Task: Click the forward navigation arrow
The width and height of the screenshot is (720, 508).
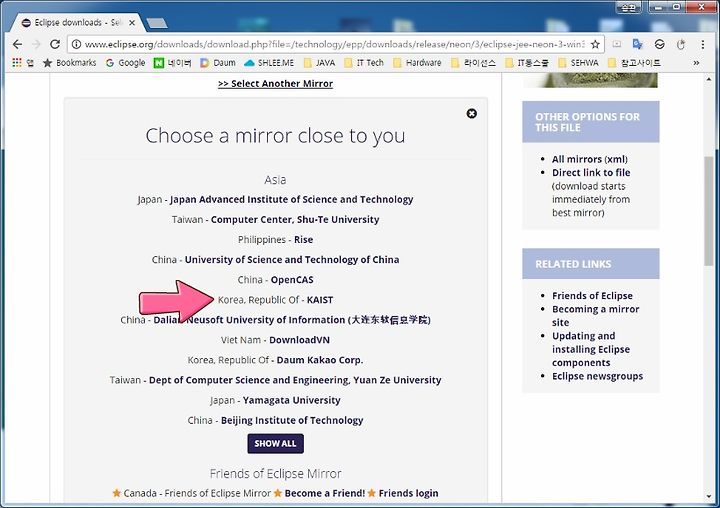Action: coord(36,44)
